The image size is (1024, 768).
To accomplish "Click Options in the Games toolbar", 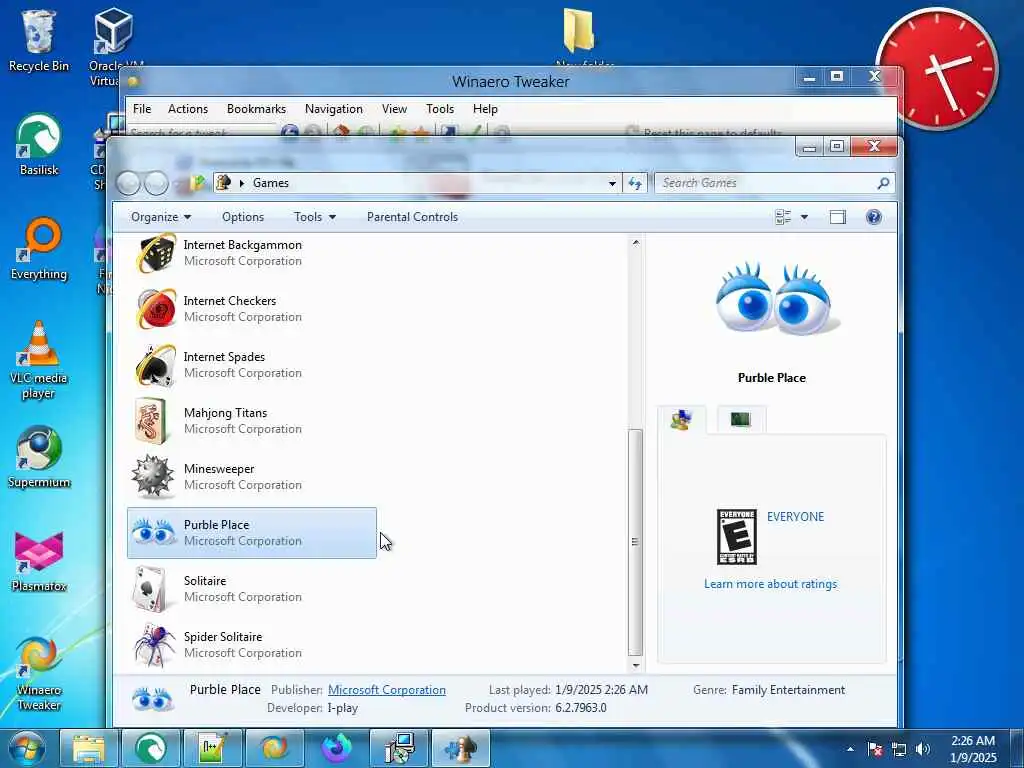I will [243, 217].
